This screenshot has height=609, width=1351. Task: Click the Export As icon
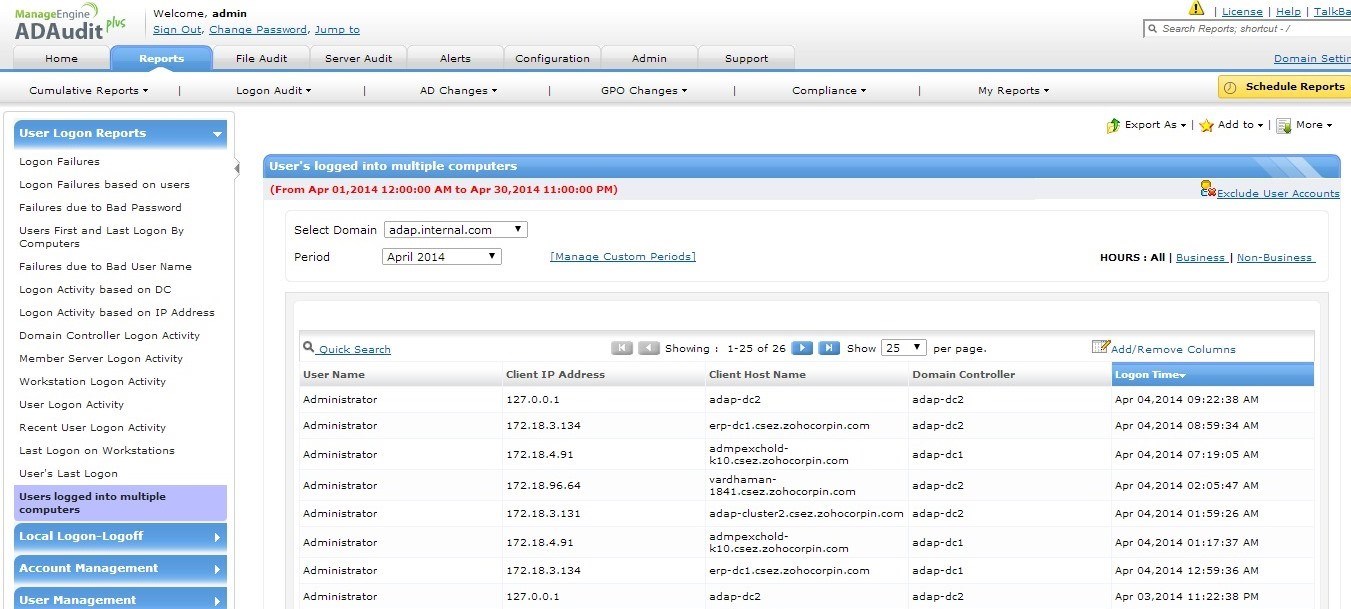click(1113, 126)
